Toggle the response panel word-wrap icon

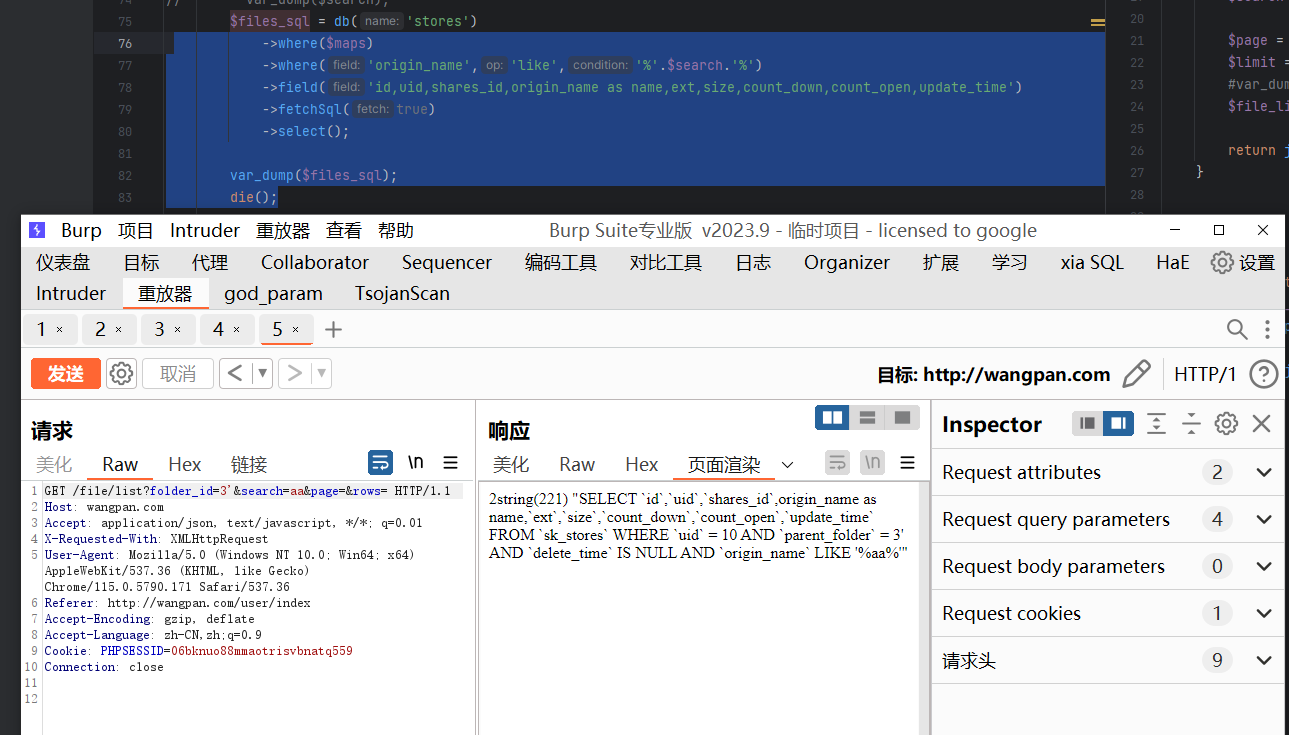coord(837,462)
